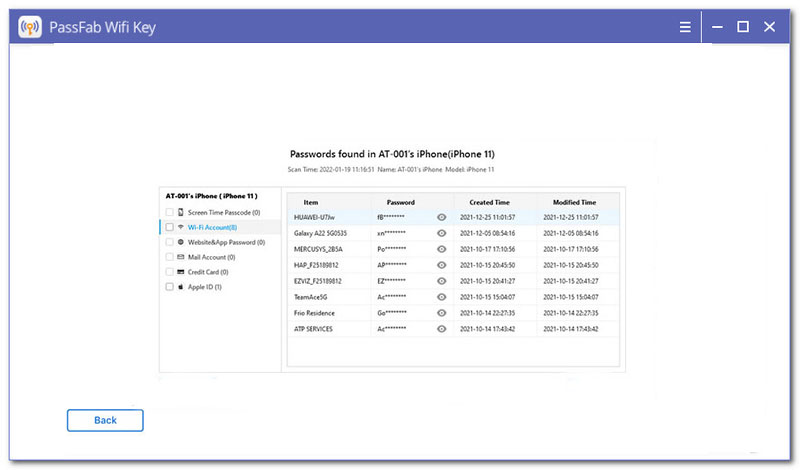Reveal the EZVIZ_F25189812 password
Viewport: 800px width, 470px height.
click(442, 281)
